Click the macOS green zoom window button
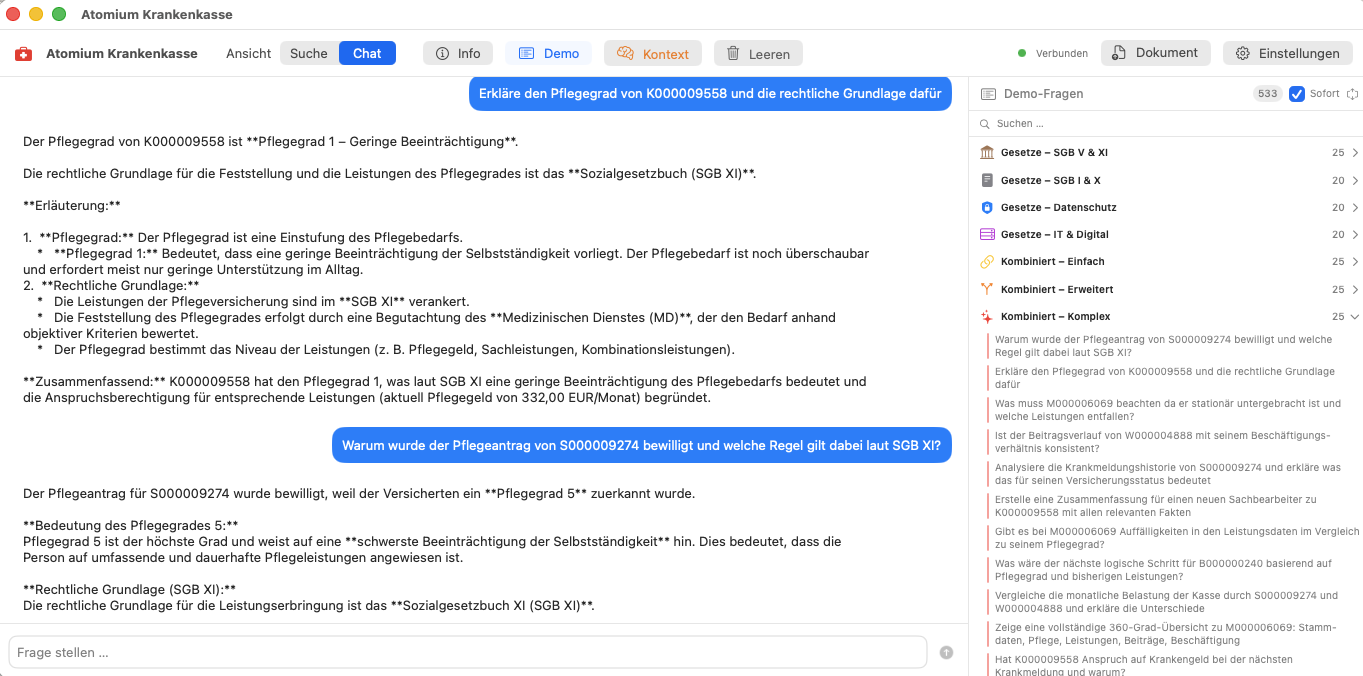 click(59, 14)
